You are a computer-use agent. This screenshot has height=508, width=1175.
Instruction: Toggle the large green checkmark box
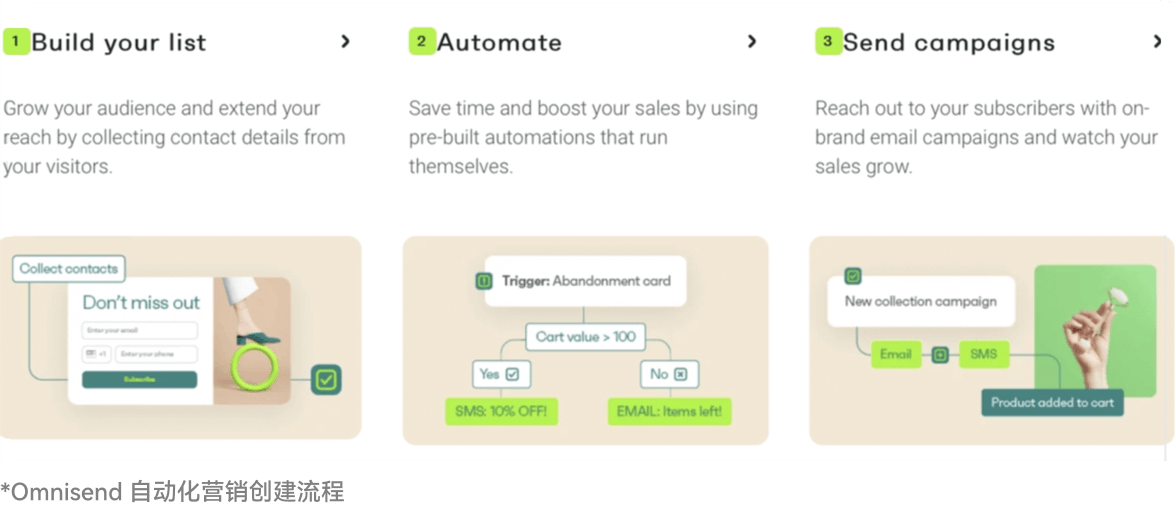pos(327,379)
